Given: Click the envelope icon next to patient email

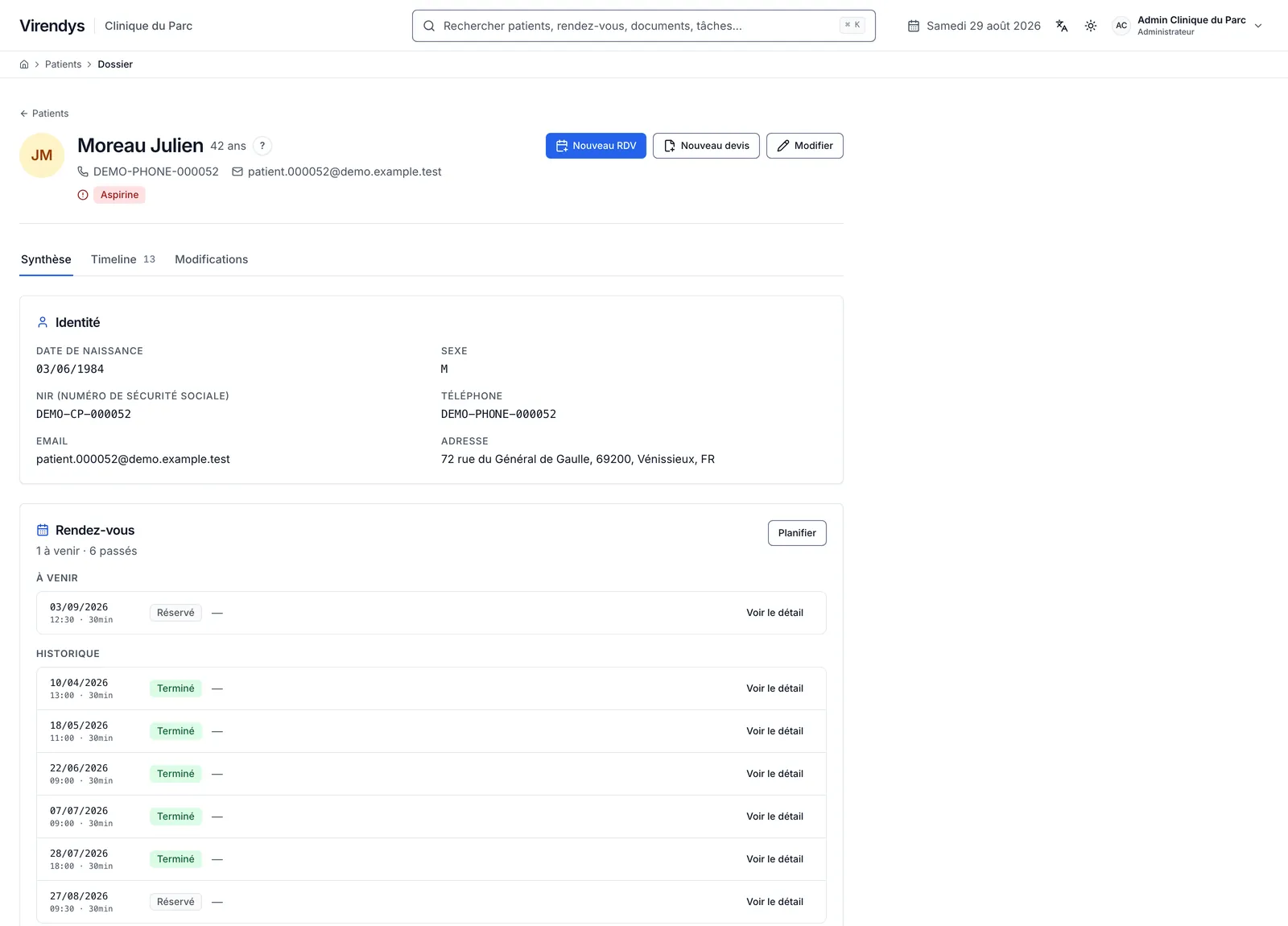Looking at the screenshot, I should [x=237, y=172].
